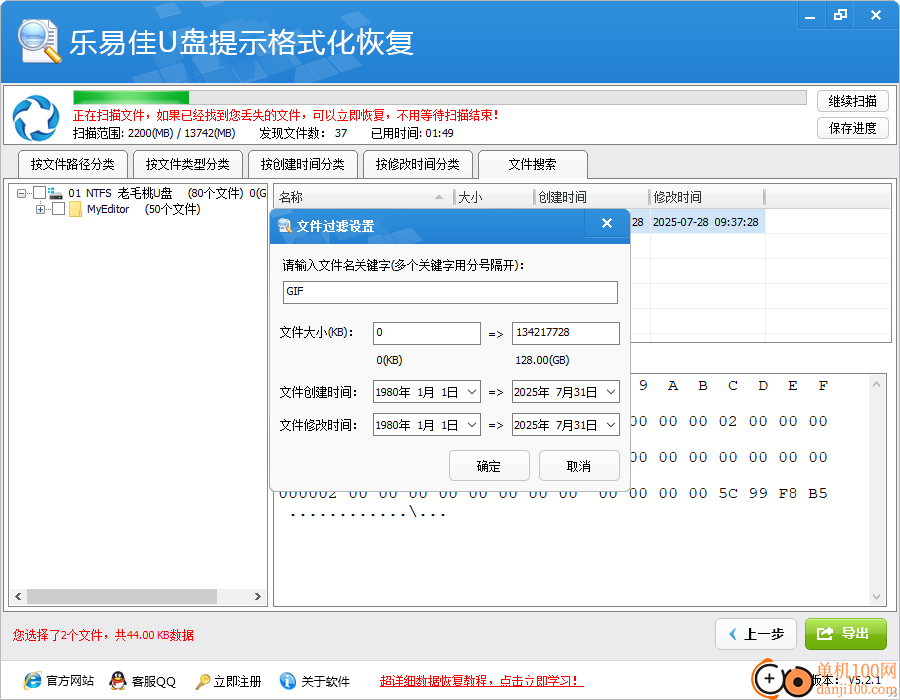Click the 保存进度 button
The height and width of the screenshot is (700, 900).
coord(852,128)
